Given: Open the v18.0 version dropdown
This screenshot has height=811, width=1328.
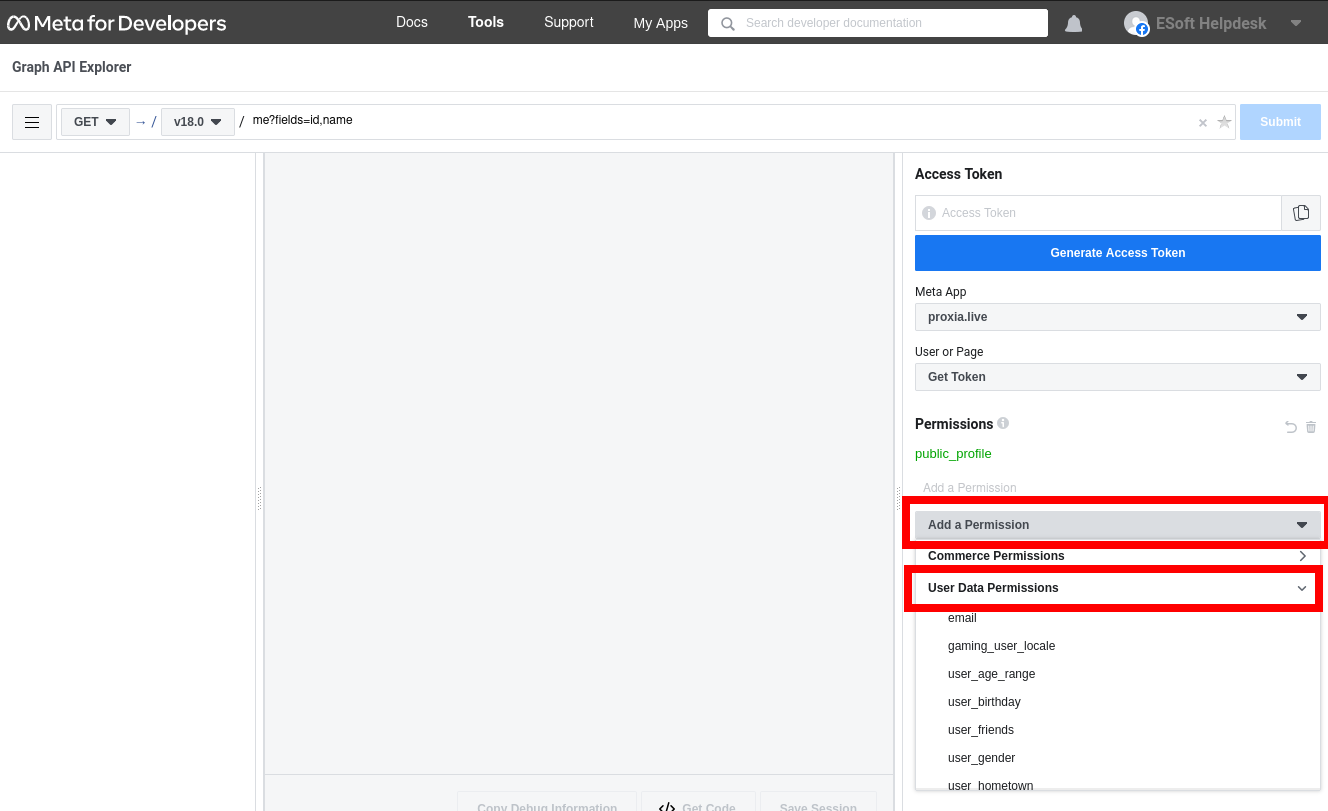Looking at the screenshot, I should pyautogui.click(x=197, y=122).
